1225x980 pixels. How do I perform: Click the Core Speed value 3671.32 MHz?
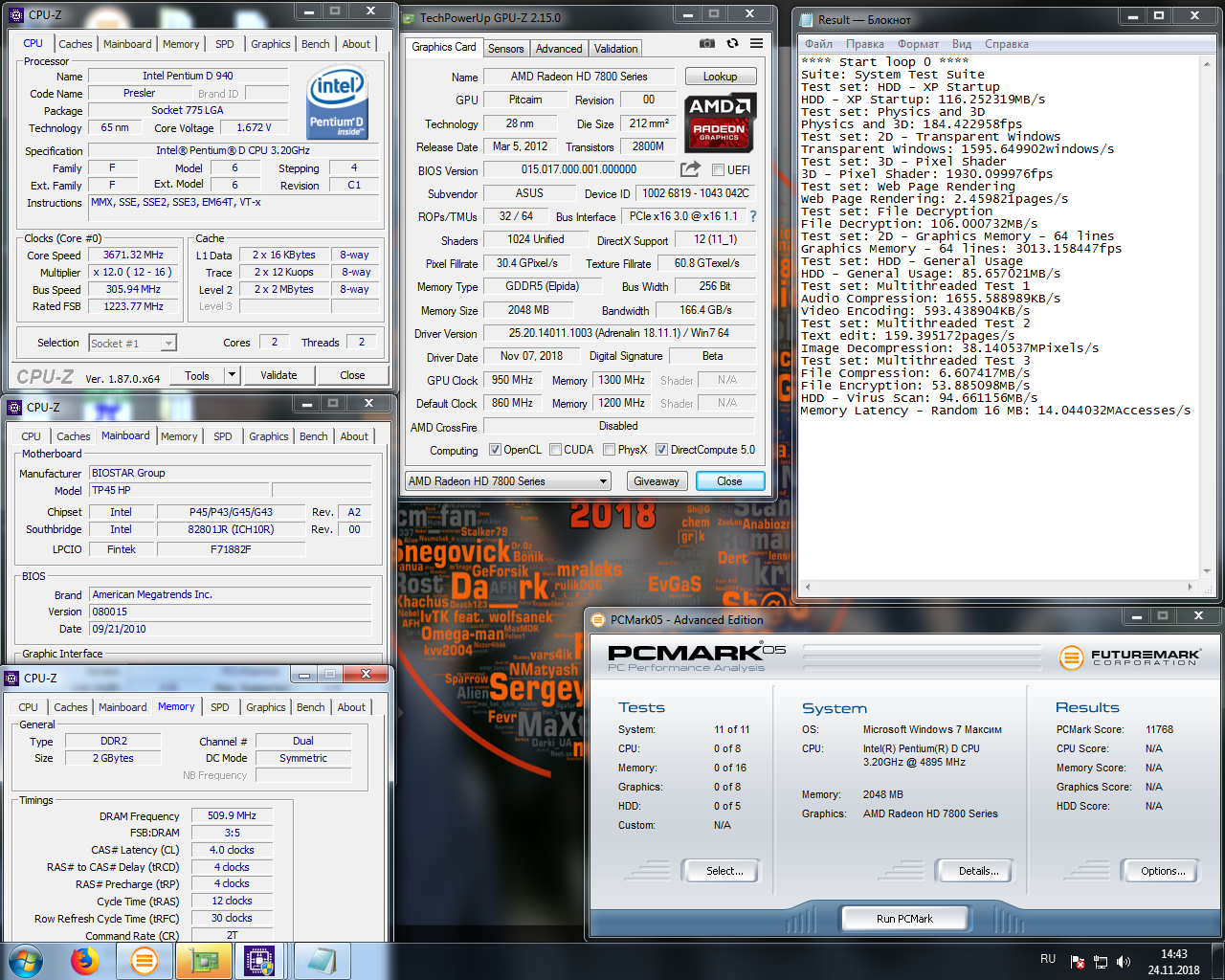(x=133, y=256)
